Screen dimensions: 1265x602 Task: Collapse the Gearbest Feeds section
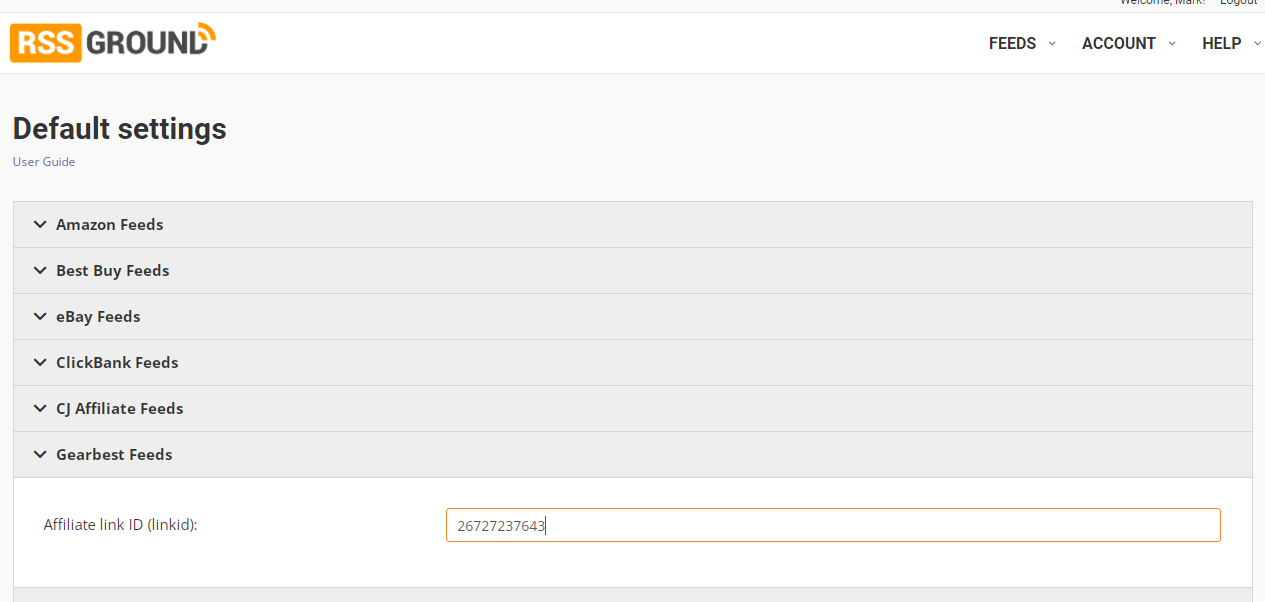114,455
